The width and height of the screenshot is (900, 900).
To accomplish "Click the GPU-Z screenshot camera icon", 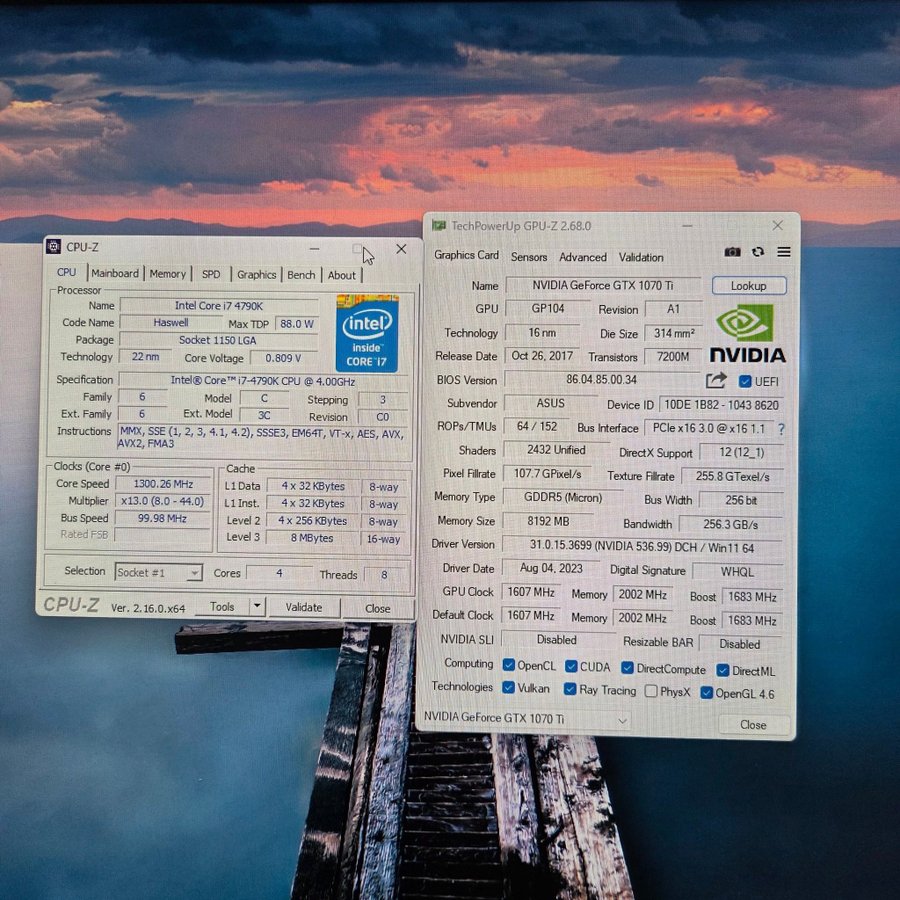I will (732, 253).
